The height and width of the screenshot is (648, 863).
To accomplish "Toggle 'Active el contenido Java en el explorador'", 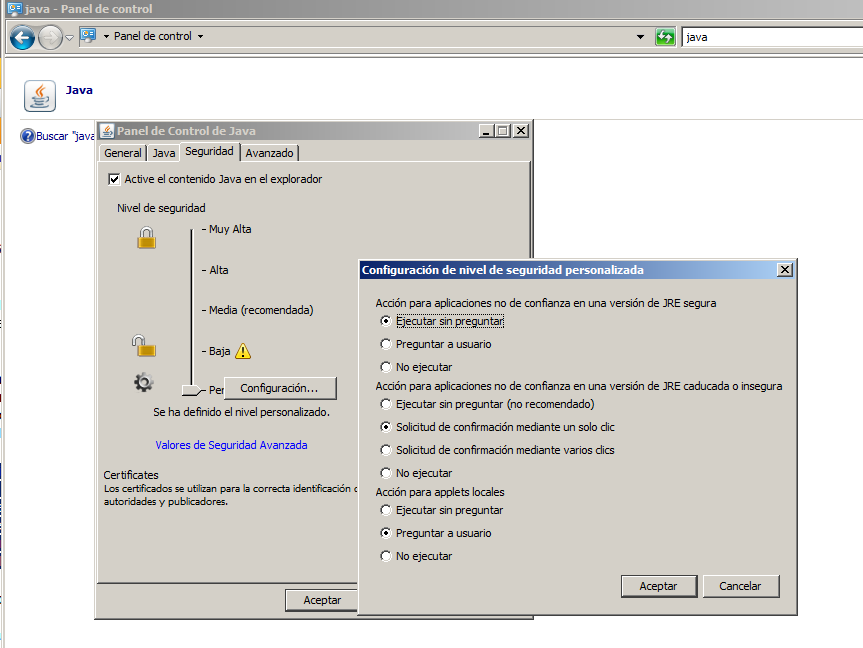I will click(x=114, y=179).
